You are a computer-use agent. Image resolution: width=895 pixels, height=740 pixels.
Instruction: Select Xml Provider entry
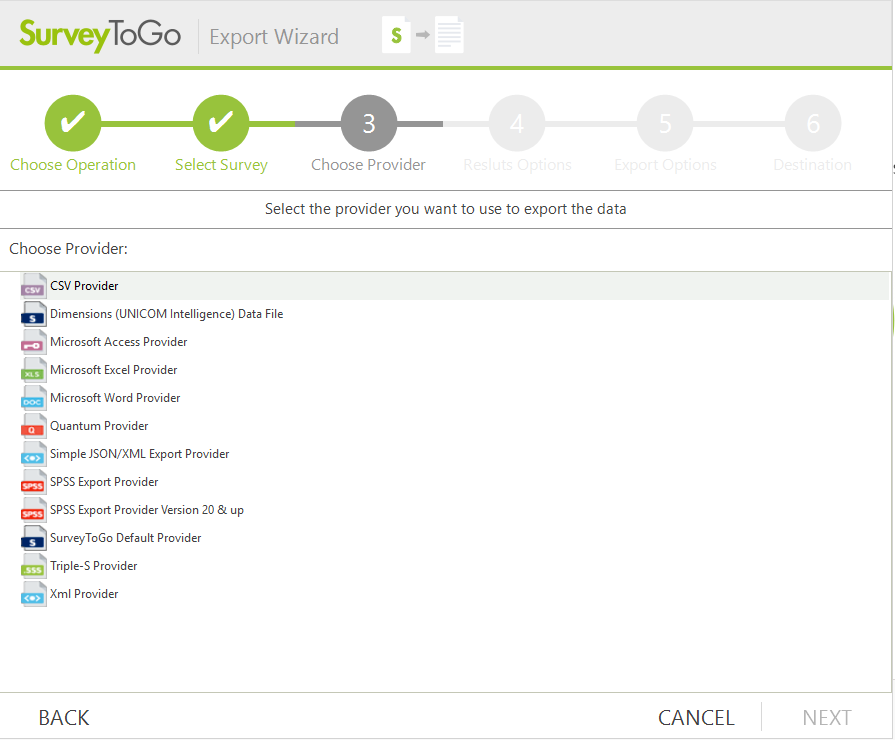pos(84,594)
